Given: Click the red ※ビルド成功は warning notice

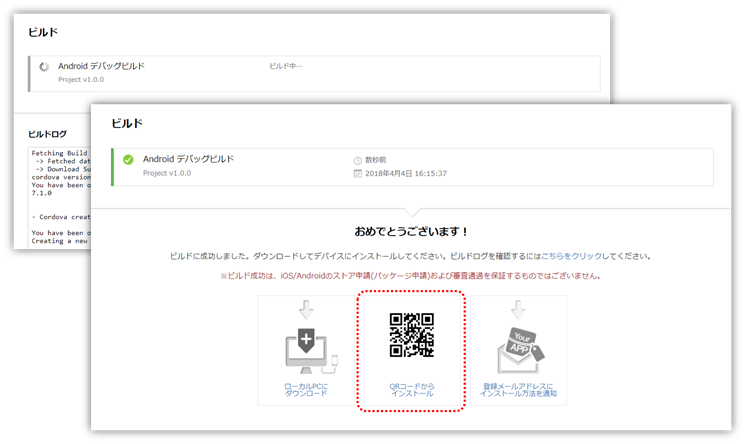Looking at the screenshot, I should [411, 276].
